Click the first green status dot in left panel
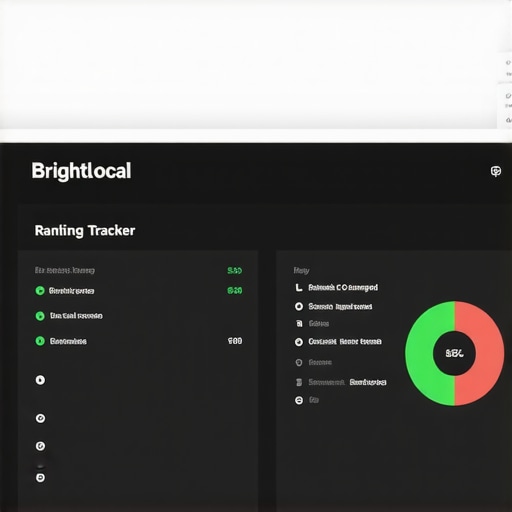 [40, 291]
